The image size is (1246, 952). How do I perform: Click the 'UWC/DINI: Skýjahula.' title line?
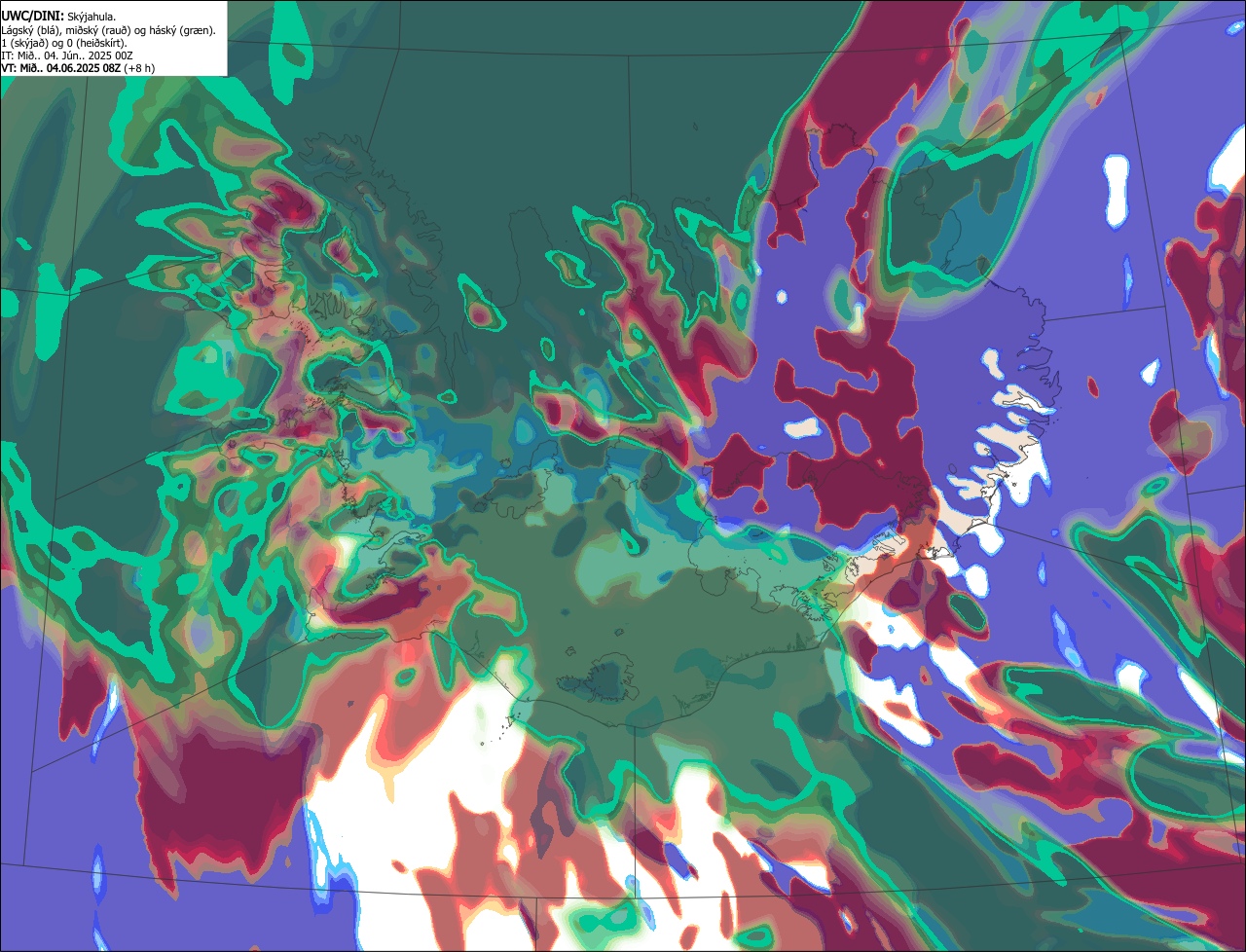tap(58, 17)
